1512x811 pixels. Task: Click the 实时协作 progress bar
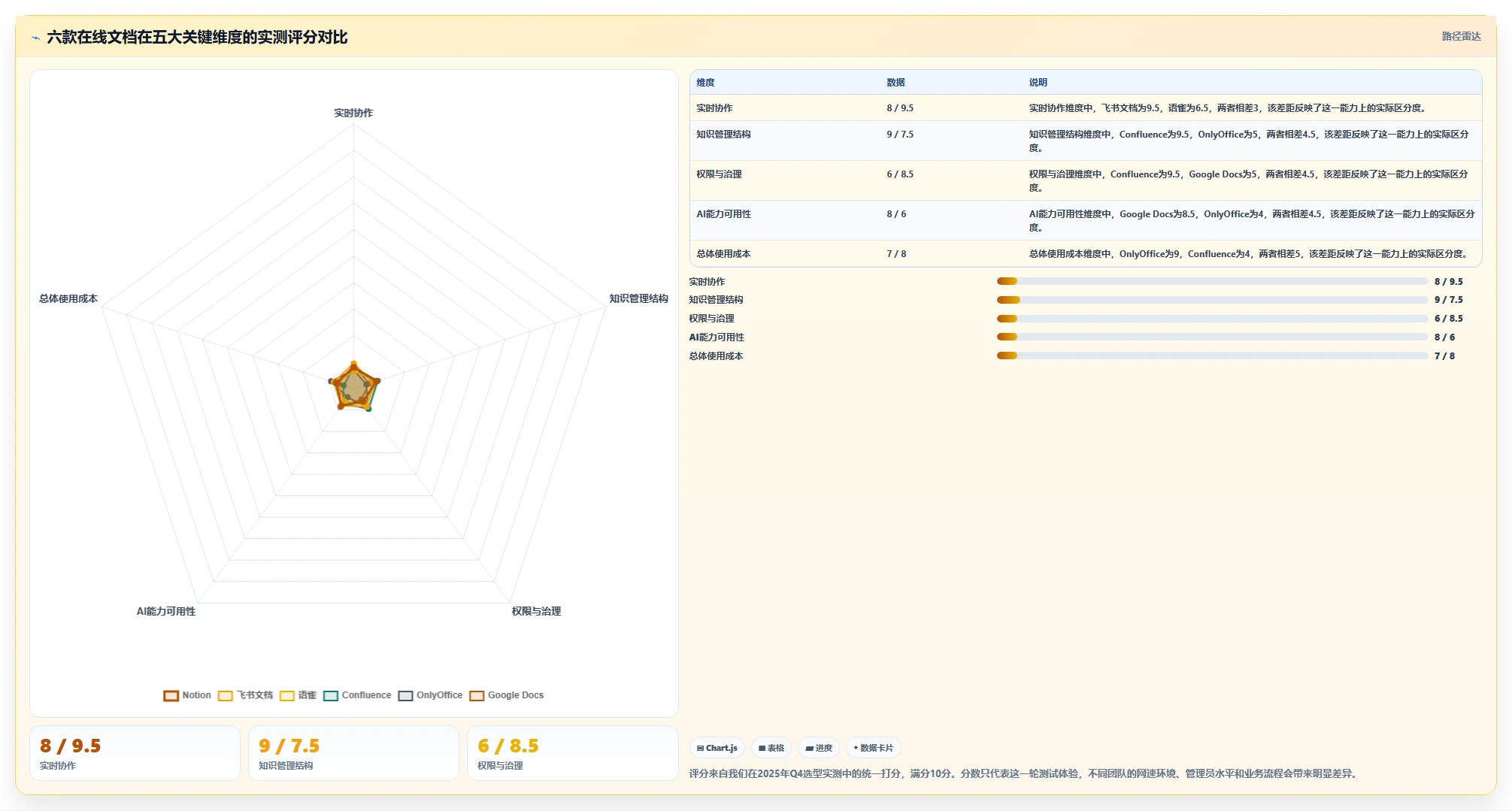[1212, 281]
